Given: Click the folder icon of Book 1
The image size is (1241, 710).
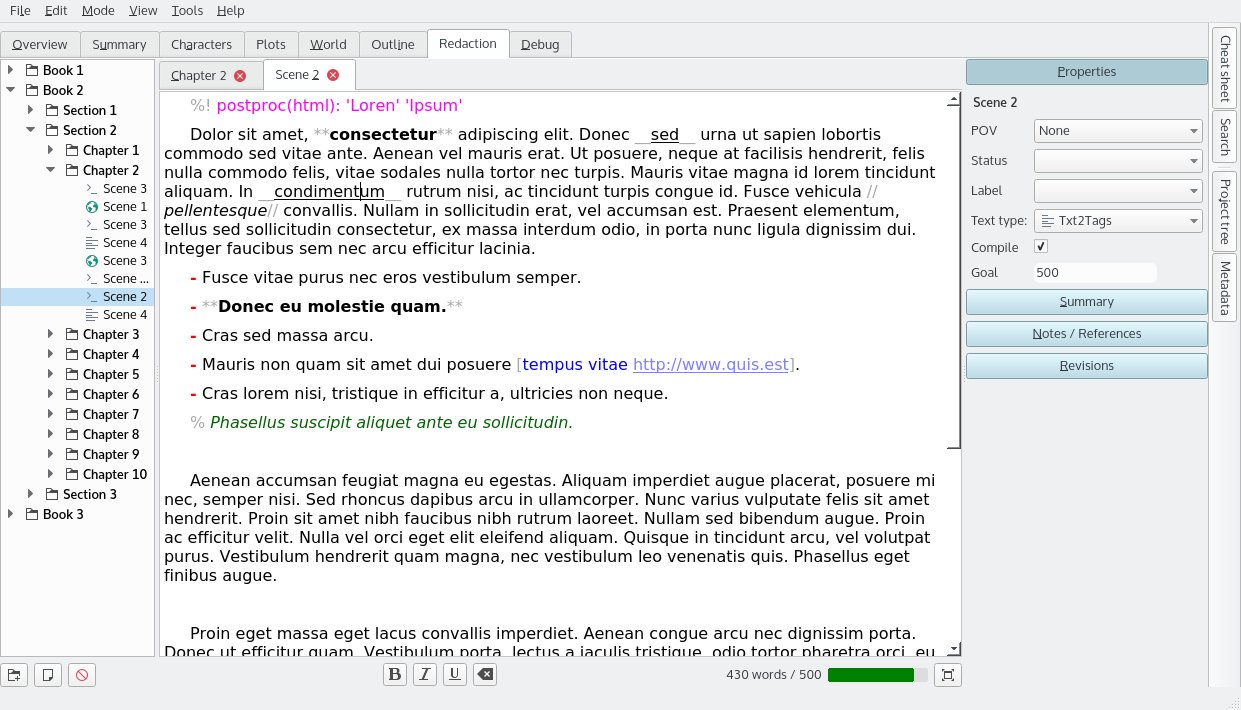Looking at the screenshot, I should tap(31, 71).
